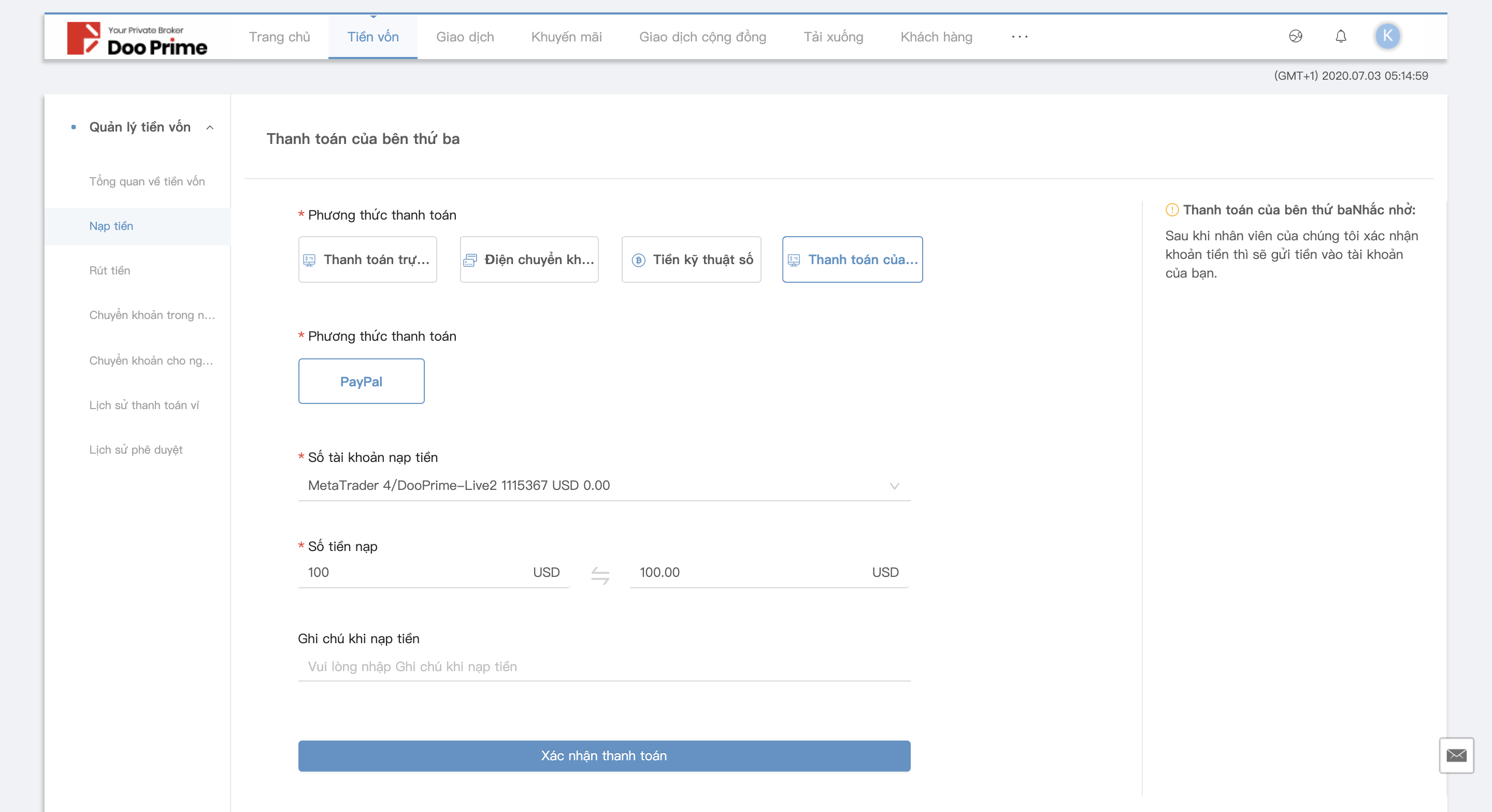Open 'Rút tiền' sidebar link

pyautogui.click(x=109, y=270)
